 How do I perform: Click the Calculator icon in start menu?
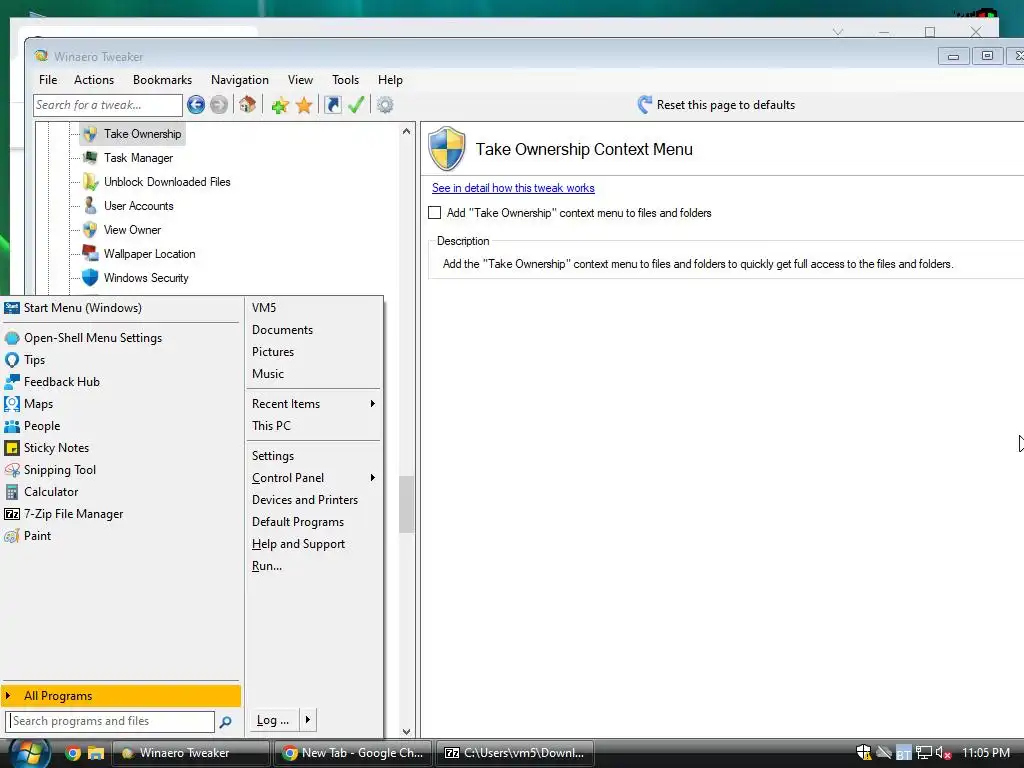click(12, 492)
